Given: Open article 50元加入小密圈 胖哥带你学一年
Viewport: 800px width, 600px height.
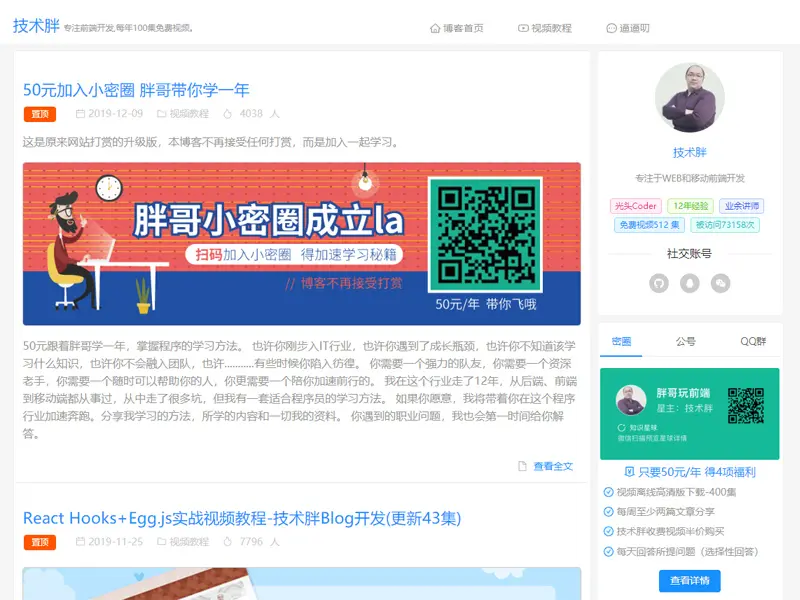Looking at the screenshot, I should coord(136,90).
